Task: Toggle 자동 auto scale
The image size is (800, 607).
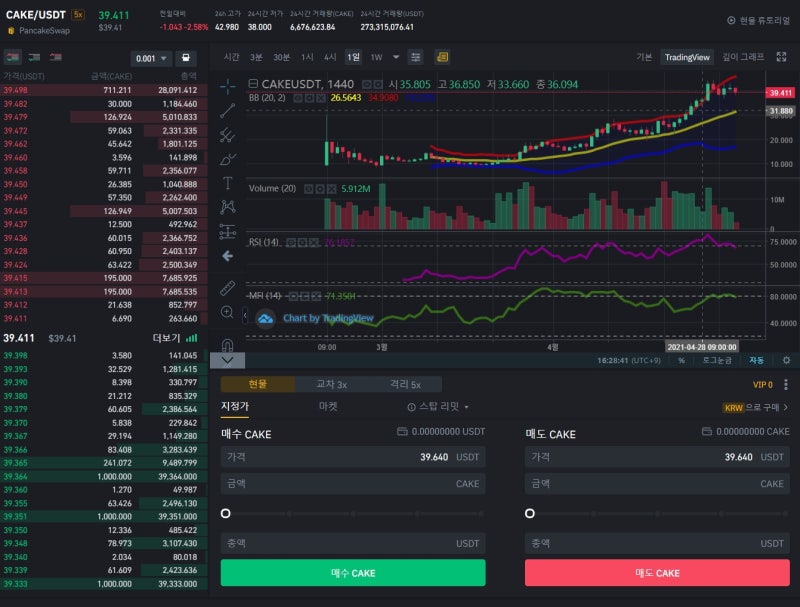Action: tap(756, 361)
